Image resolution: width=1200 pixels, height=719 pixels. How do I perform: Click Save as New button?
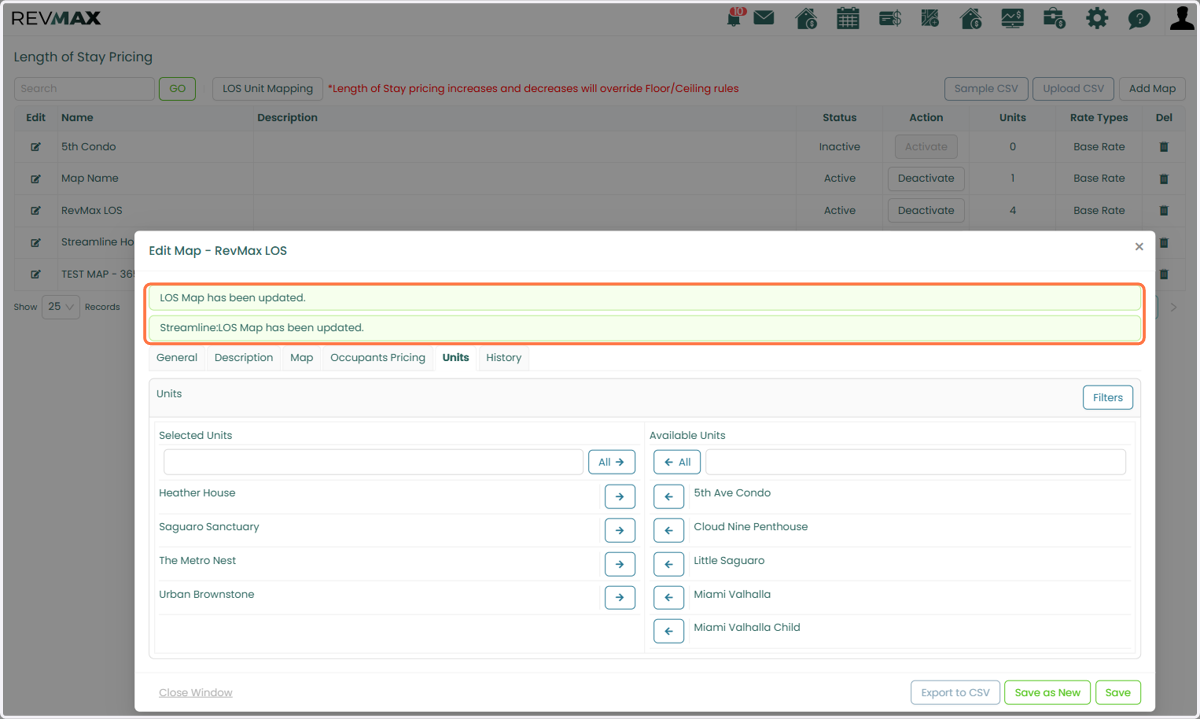pos(1048,693)
